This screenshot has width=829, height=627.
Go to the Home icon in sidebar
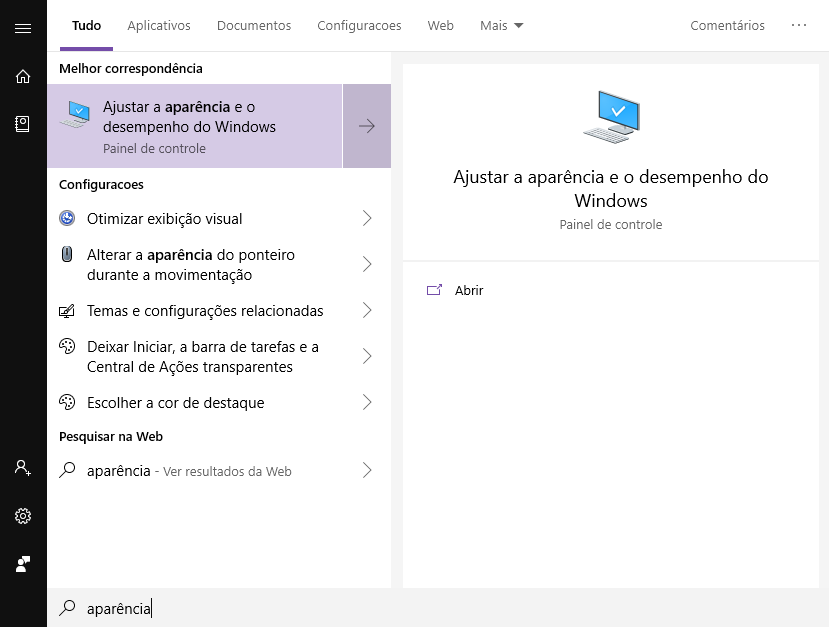click(x=23, y=77)
